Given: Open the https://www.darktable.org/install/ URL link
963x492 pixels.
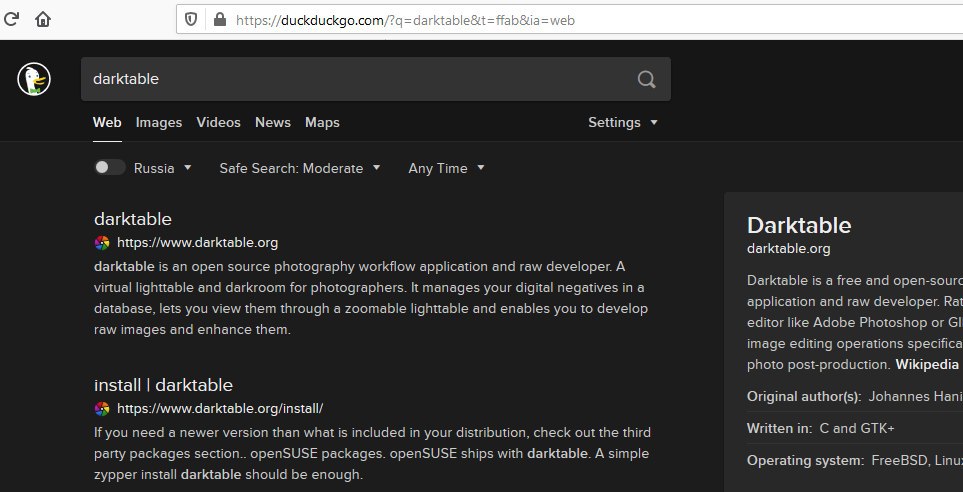Looking at the screenshot, I should coord(220,408).
